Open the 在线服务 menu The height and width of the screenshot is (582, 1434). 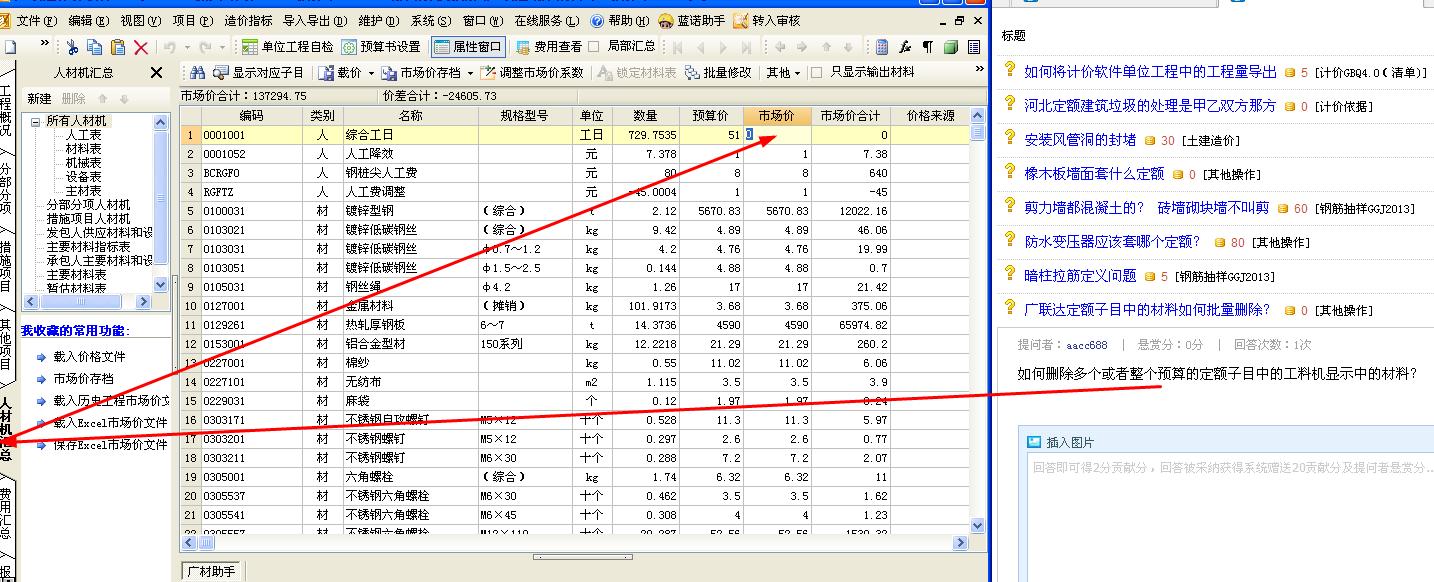tap(546, 20)
